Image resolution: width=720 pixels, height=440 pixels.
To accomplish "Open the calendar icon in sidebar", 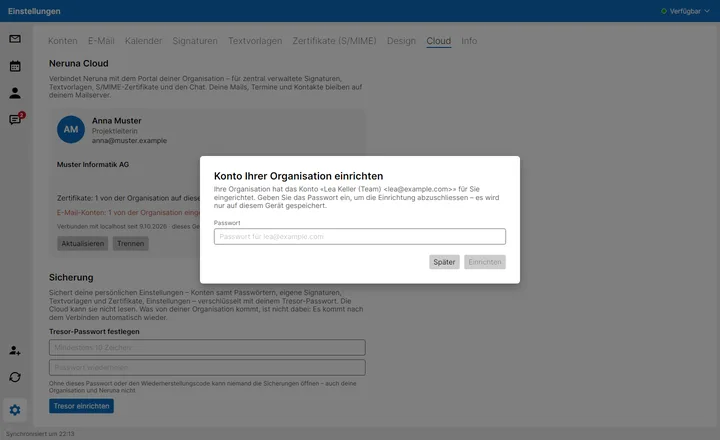I will point(15,66).
